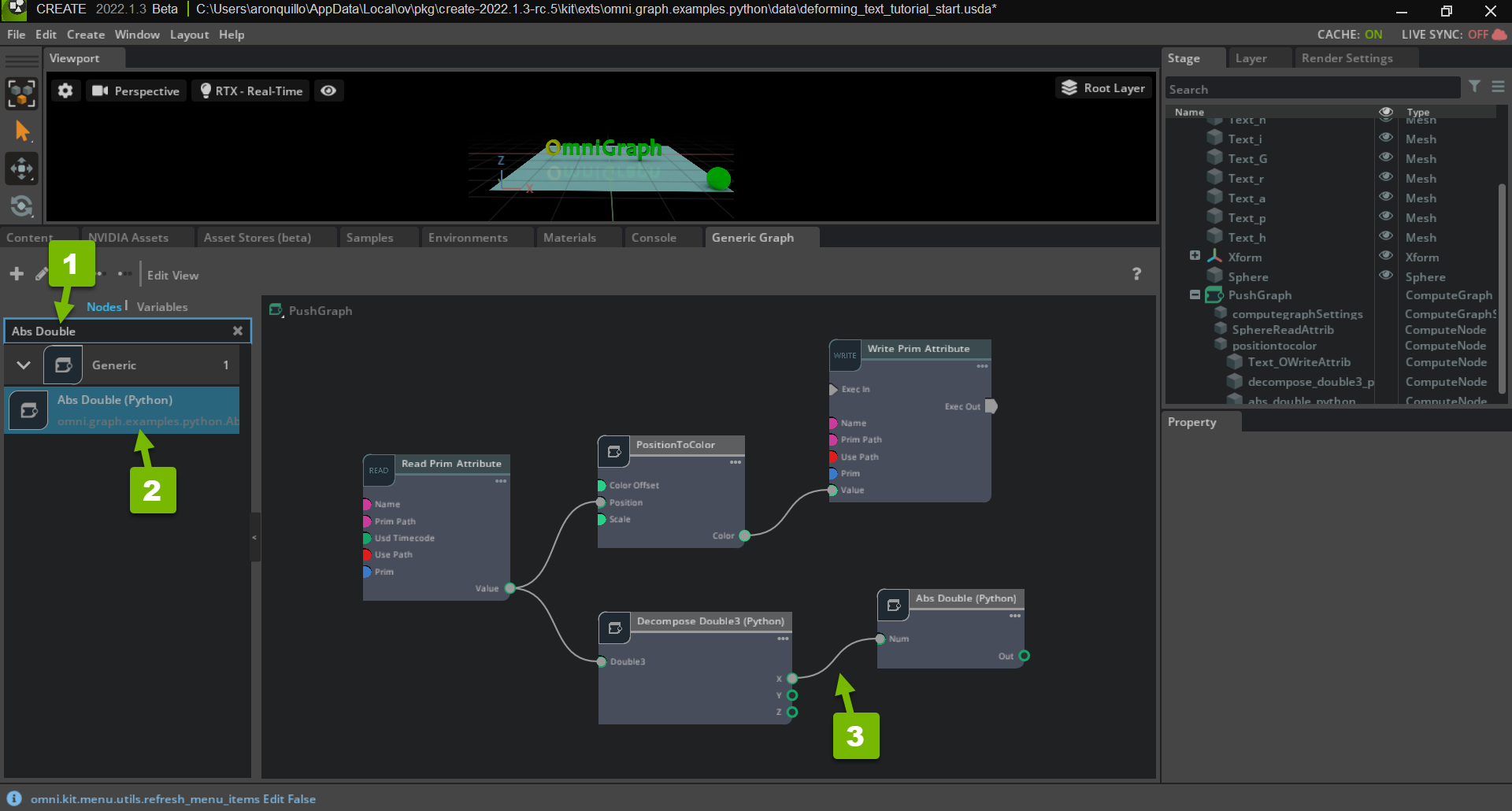Click the Perspective camera button
Viewport: 1512px width, 811px height.
(x=136, y=91)
